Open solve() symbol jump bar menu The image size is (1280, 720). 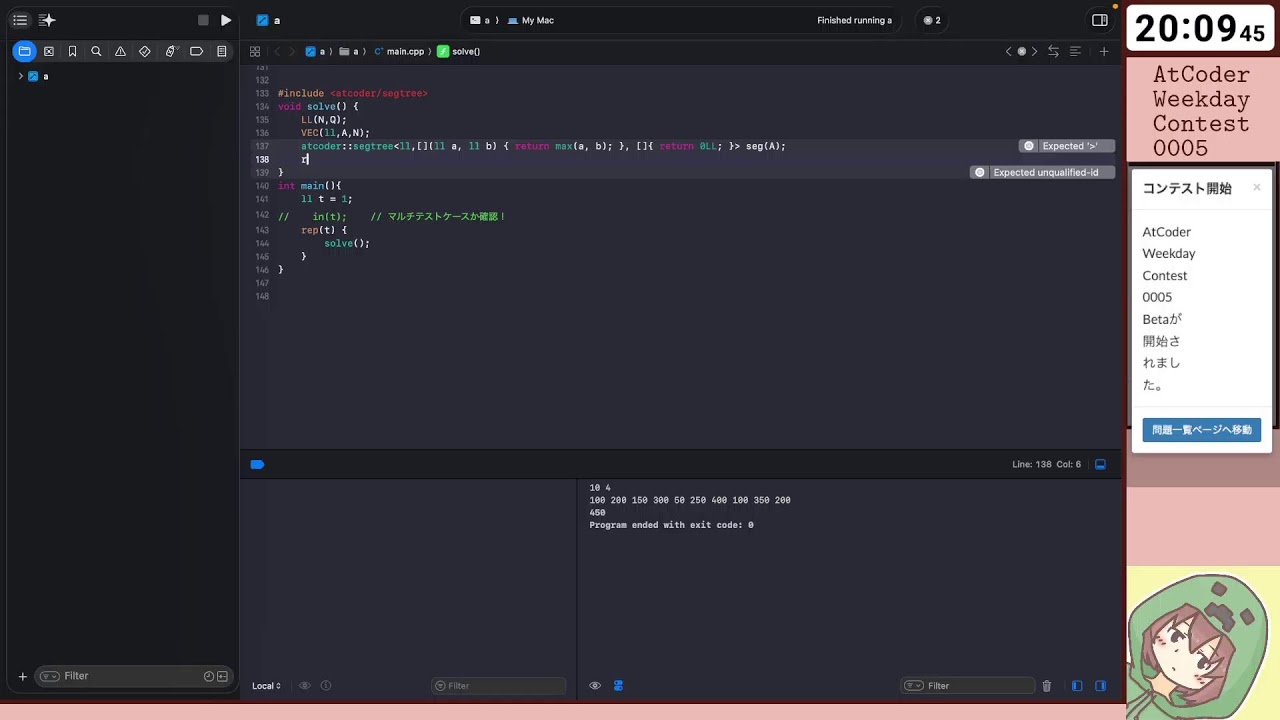pyautogui.click(x=459, y=51)
